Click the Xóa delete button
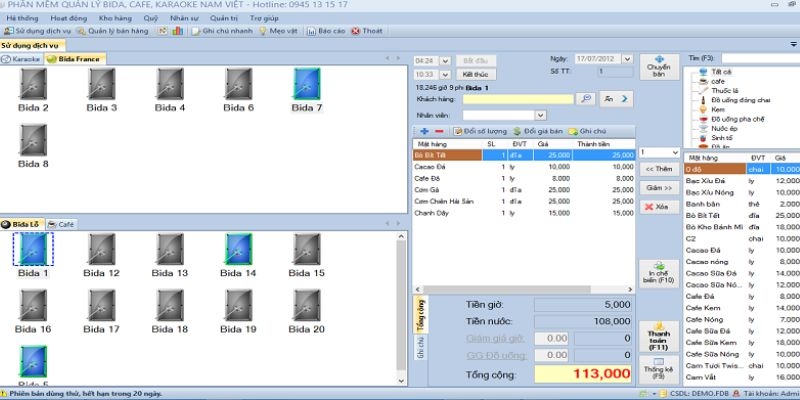Image resolution: width=800 pixels, height=400 pixels. tap(659, 207)
